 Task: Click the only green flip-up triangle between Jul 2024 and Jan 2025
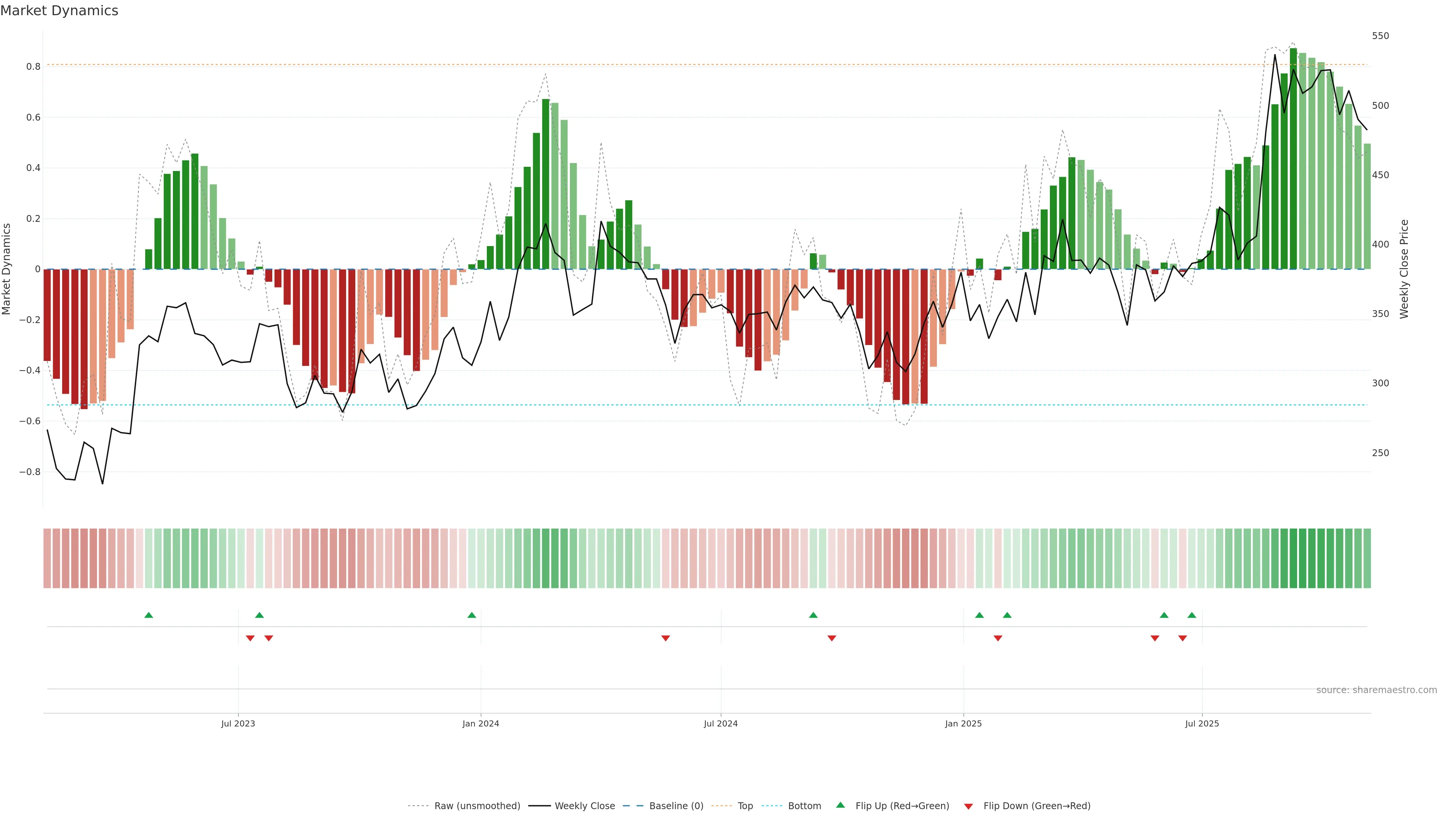pos(813,615)
